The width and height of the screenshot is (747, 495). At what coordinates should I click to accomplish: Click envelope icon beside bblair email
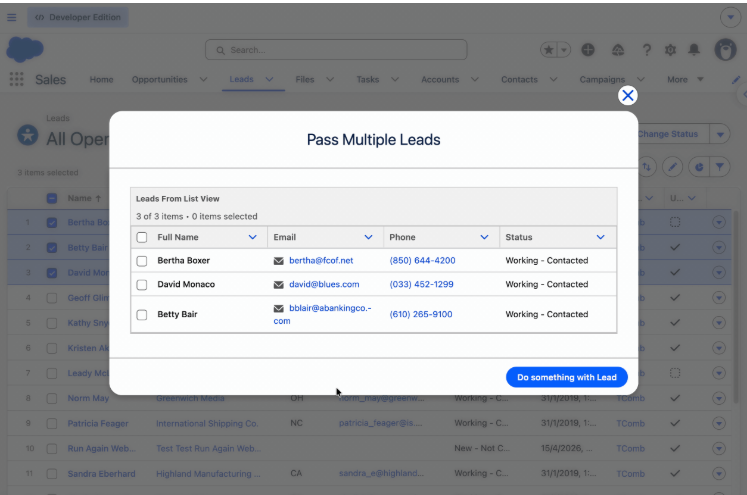[279, 309]
